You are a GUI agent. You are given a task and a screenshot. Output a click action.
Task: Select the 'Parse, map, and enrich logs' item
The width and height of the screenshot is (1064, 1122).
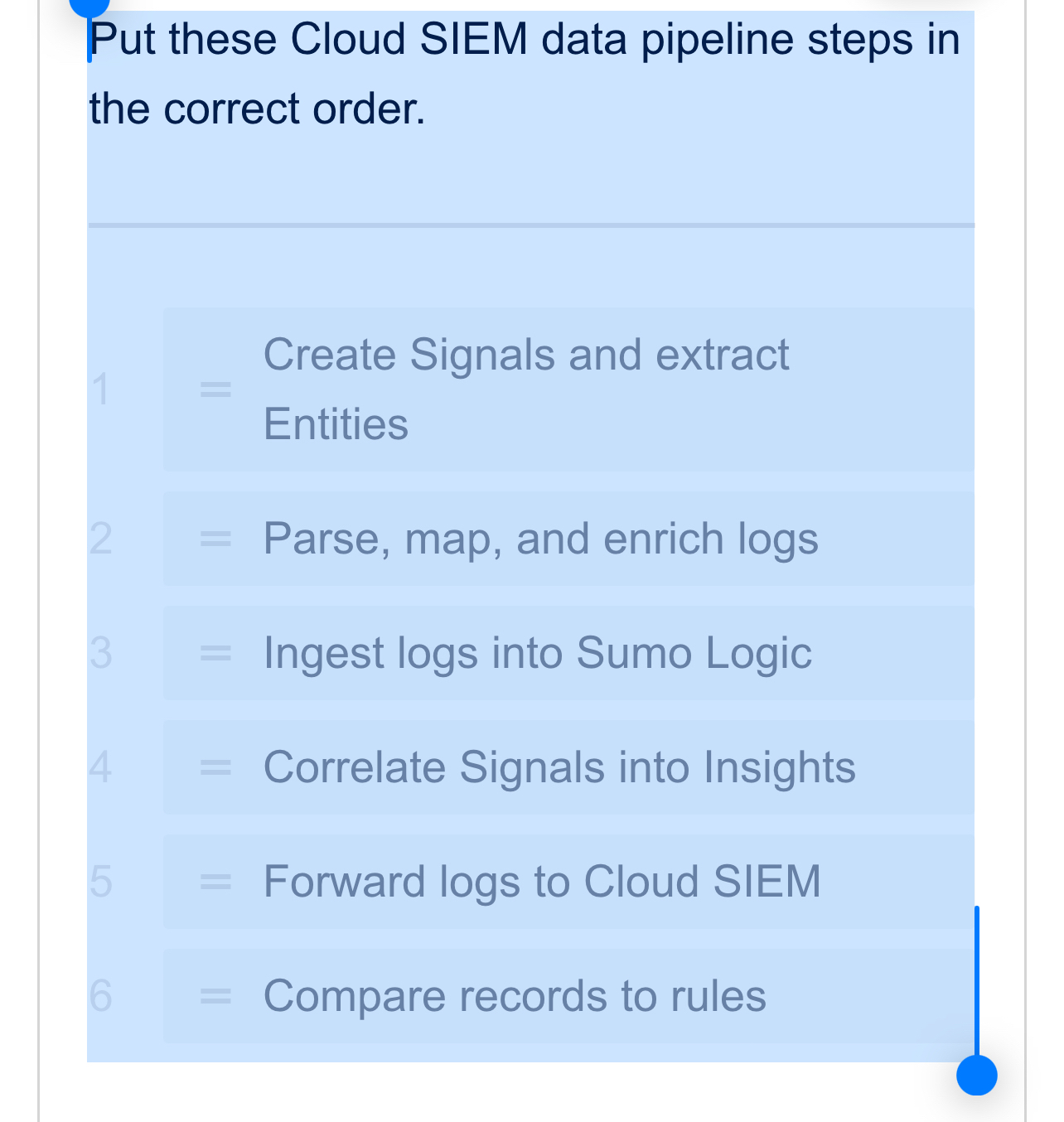point(540,539)
